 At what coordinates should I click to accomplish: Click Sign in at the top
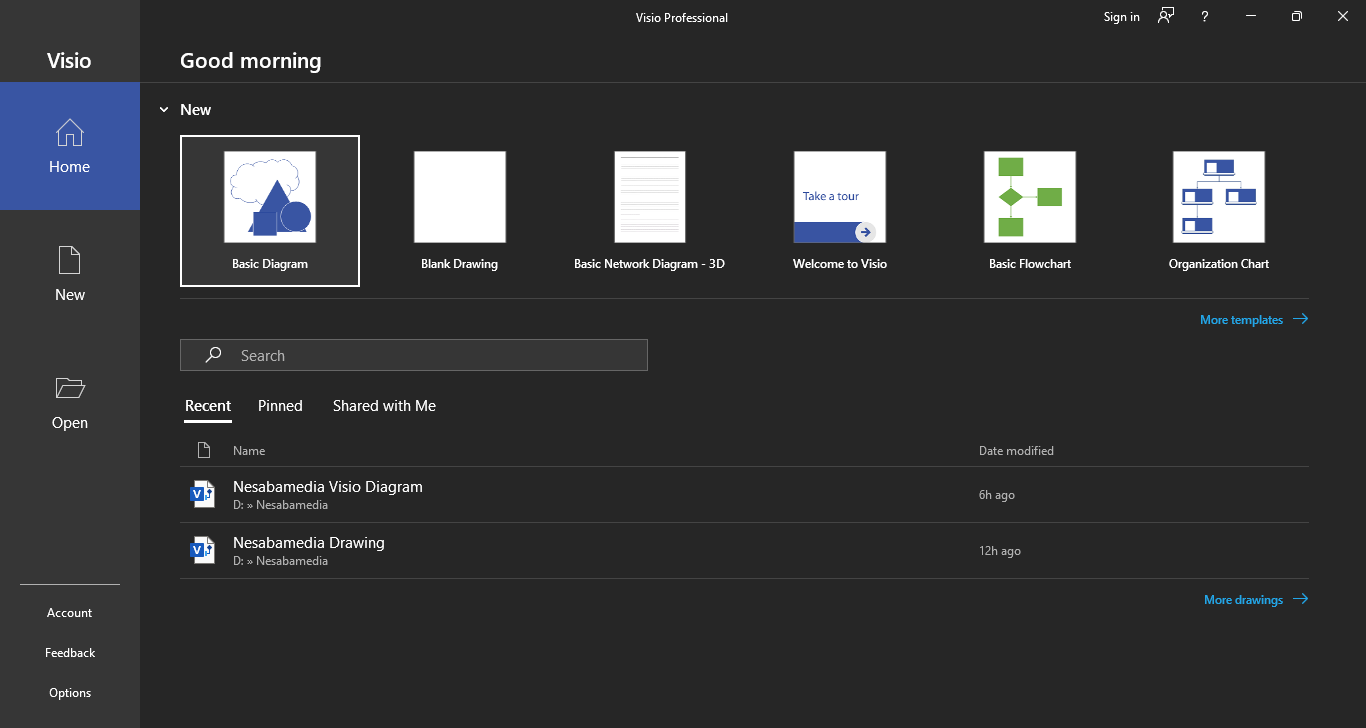coord(1121,17)
